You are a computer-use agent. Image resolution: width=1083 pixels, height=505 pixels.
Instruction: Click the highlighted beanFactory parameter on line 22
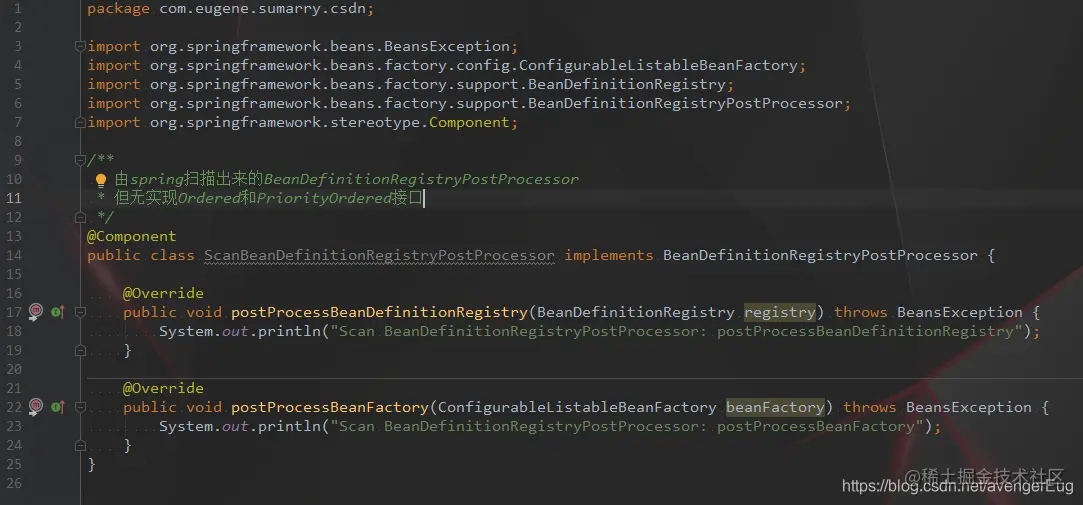pyautogui.click(x=775, y=407)
